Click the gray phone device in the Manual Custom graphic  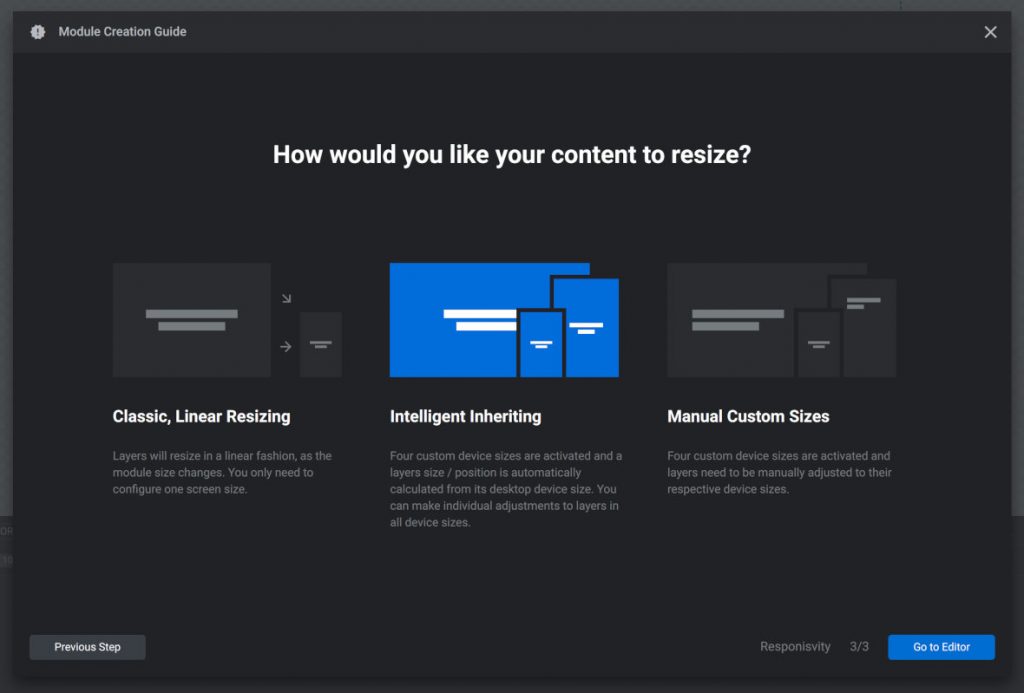pyautogui.click(x=818, y=344)
